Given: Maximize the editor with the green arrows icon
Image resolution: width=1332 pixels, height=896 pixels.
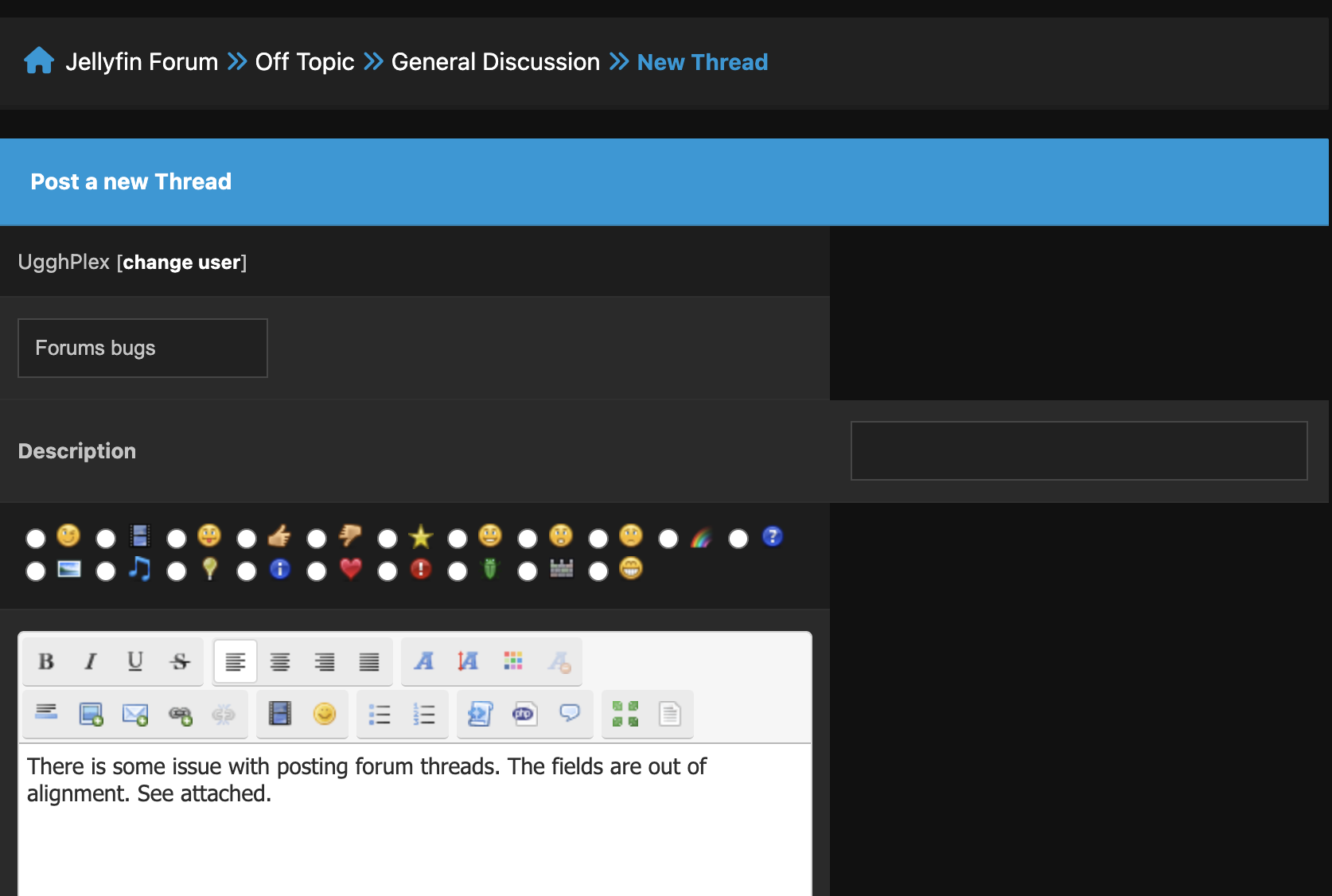Looking at the screenshot, I should (x=625, y=714).
